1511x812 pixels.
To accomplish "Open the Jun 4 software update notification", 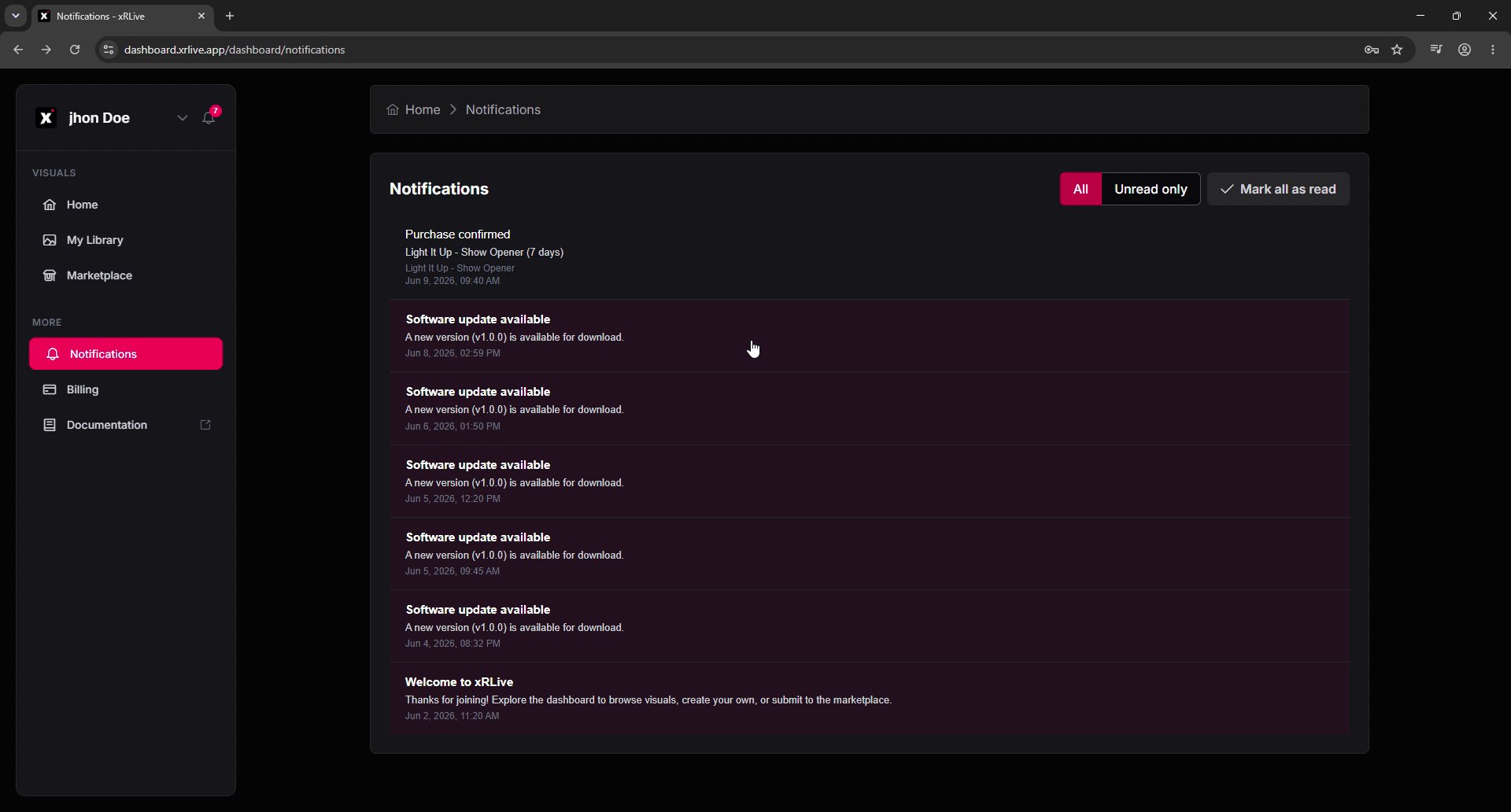I will pos(869,626).
